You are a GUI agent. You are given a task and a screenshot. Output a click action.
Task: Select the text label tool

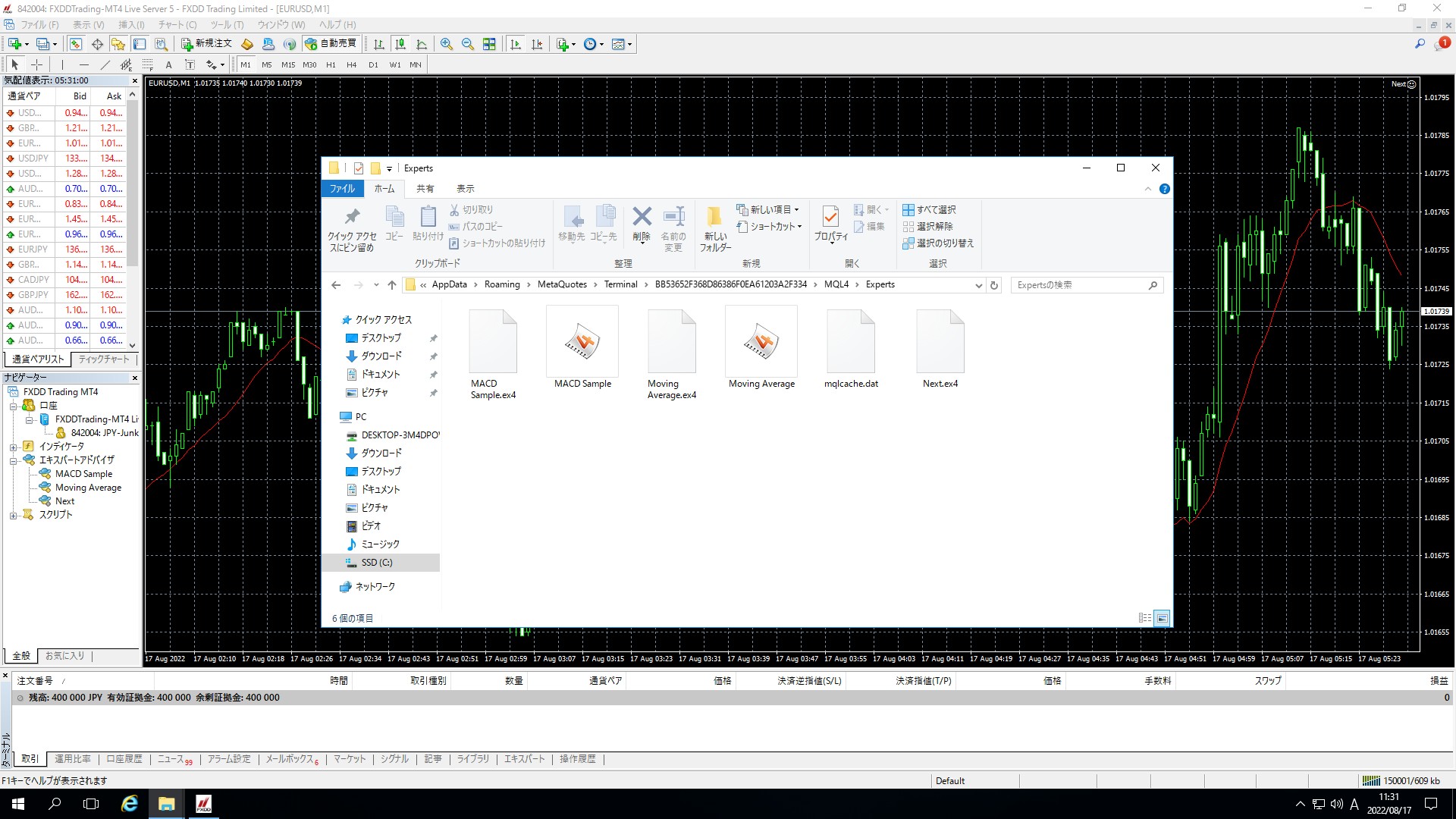tap(190, 64)
